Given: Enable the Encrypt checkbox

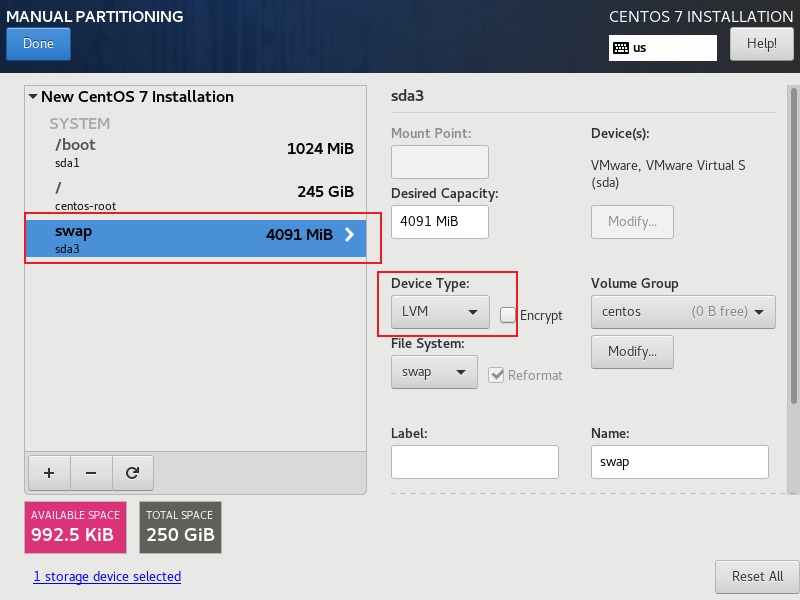Looking at the screenshot, I should (x=508, y=315).
